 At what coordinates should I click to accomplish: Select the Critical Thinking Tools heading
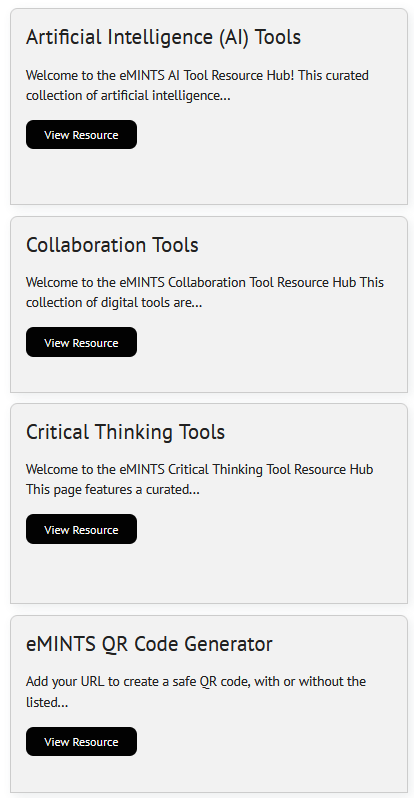tap(125, 432)
